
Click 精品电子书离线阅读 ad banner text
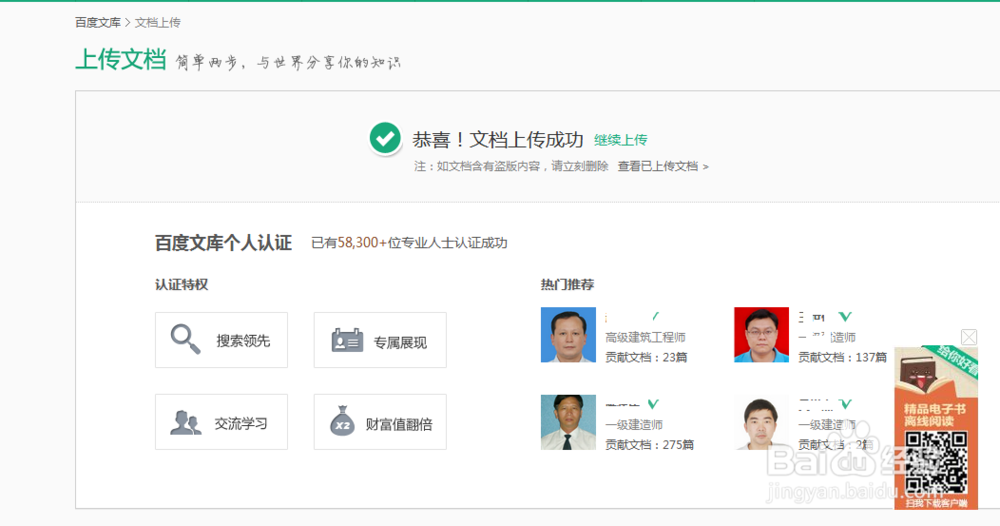[x=935, y=415]
